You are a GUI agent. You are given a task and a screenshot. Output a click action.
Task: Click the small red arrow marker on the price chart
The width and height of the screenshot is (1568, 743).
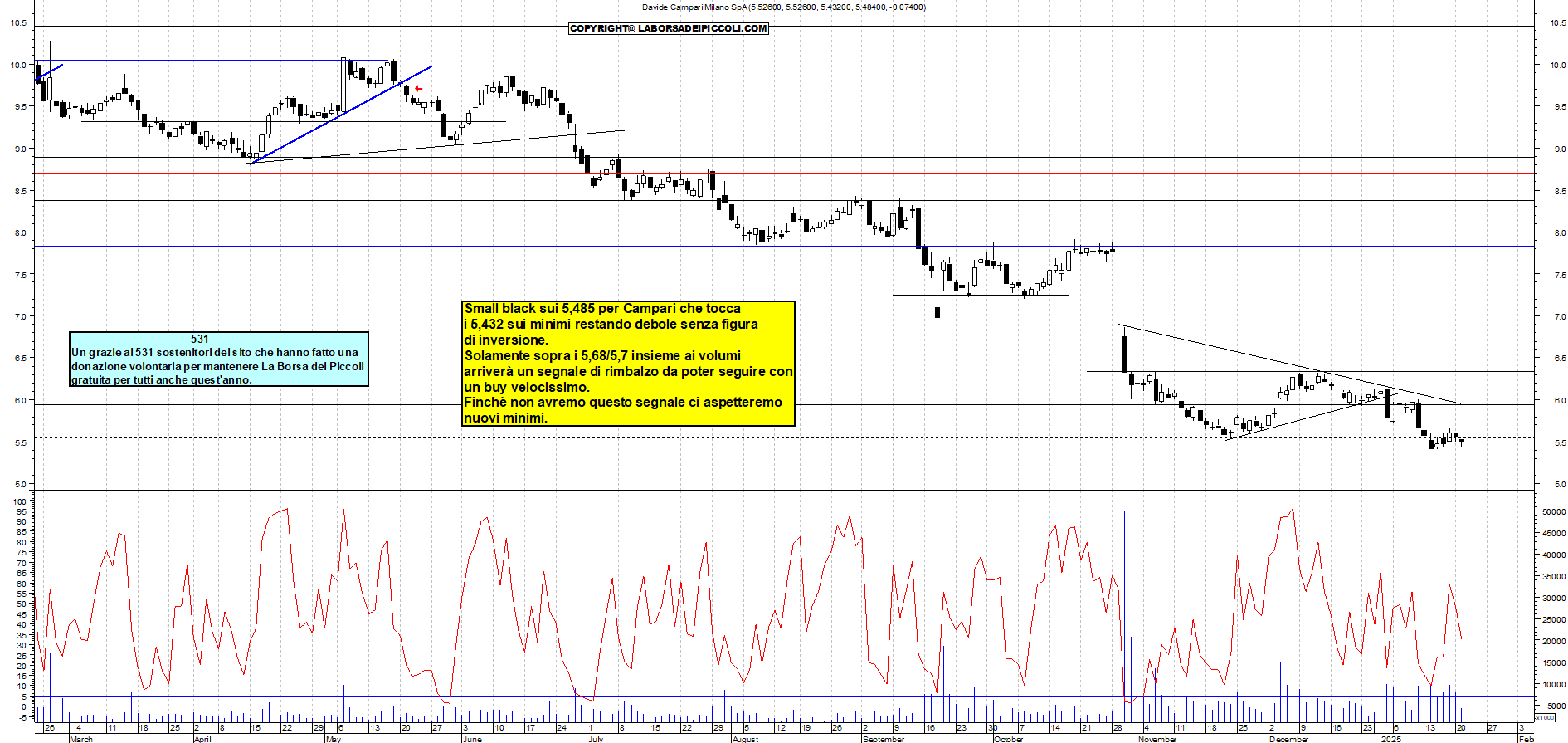click(x=419, y=88)
